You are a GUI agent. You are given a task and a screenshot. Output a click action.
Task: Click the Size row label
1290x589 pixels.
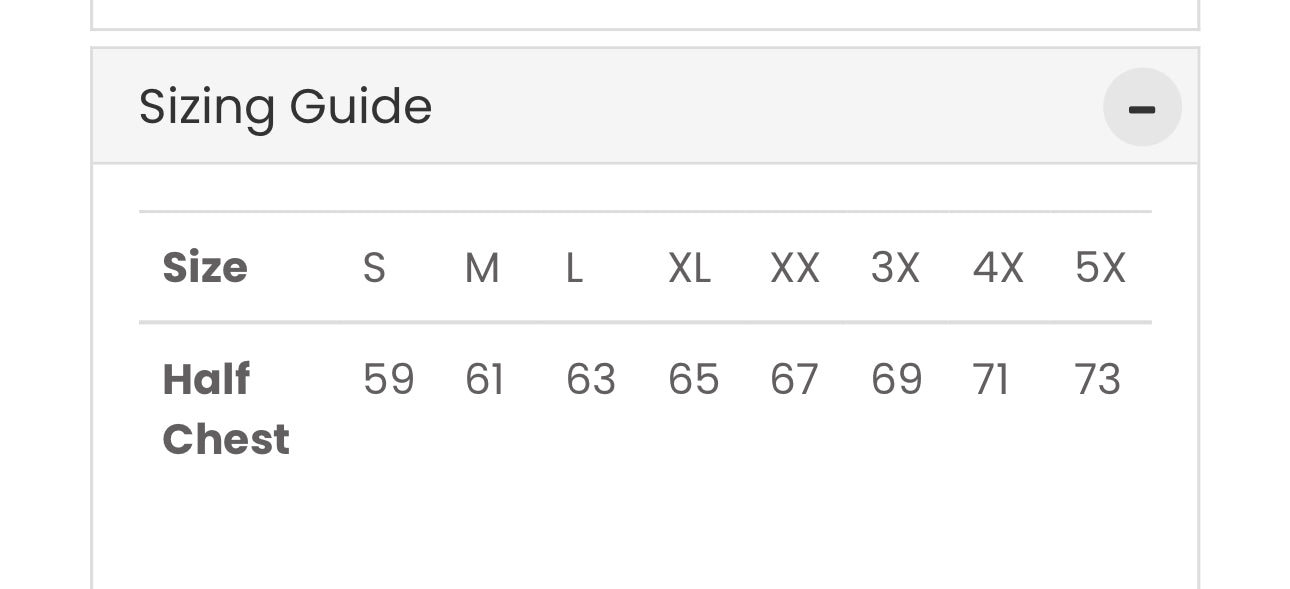(x=205, y=268)
